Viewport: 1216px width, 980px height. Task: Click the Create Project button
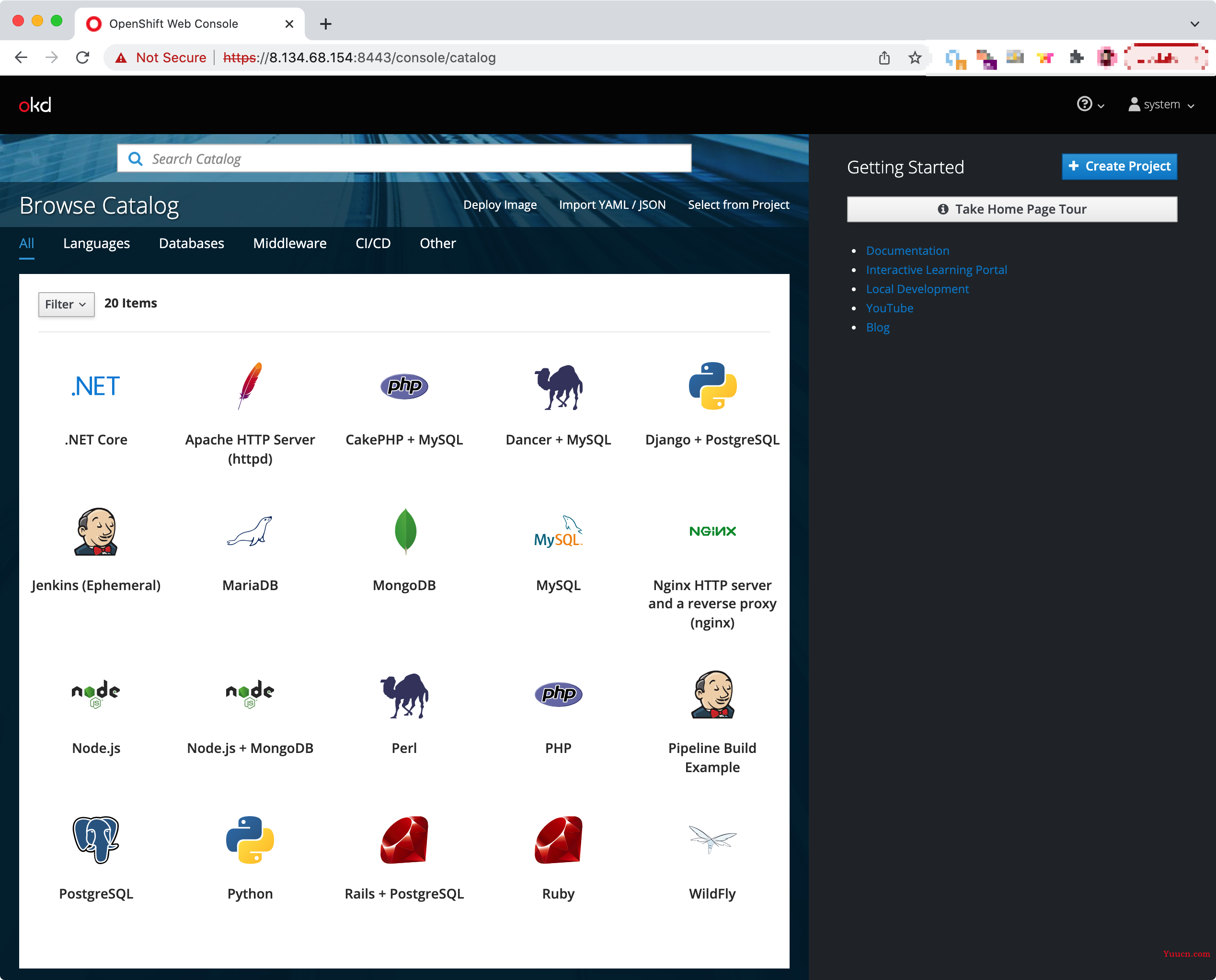tap(1120, 167)
